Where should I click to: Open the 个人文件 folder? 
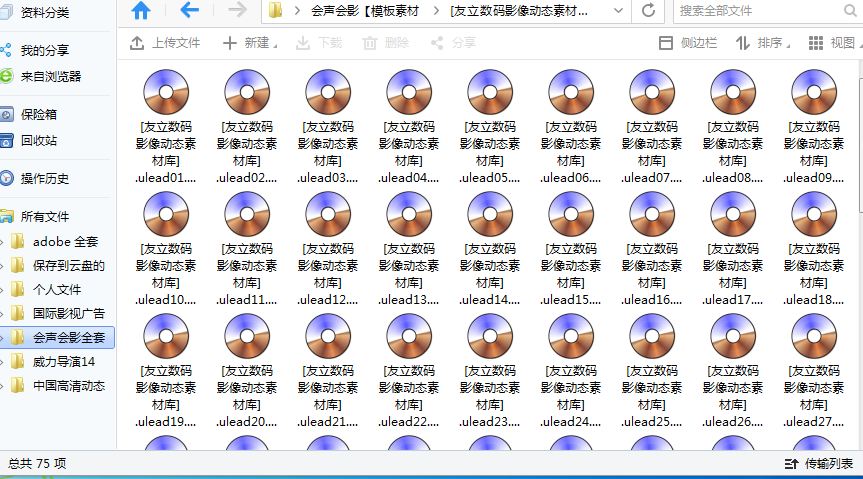tap(57, 290)
